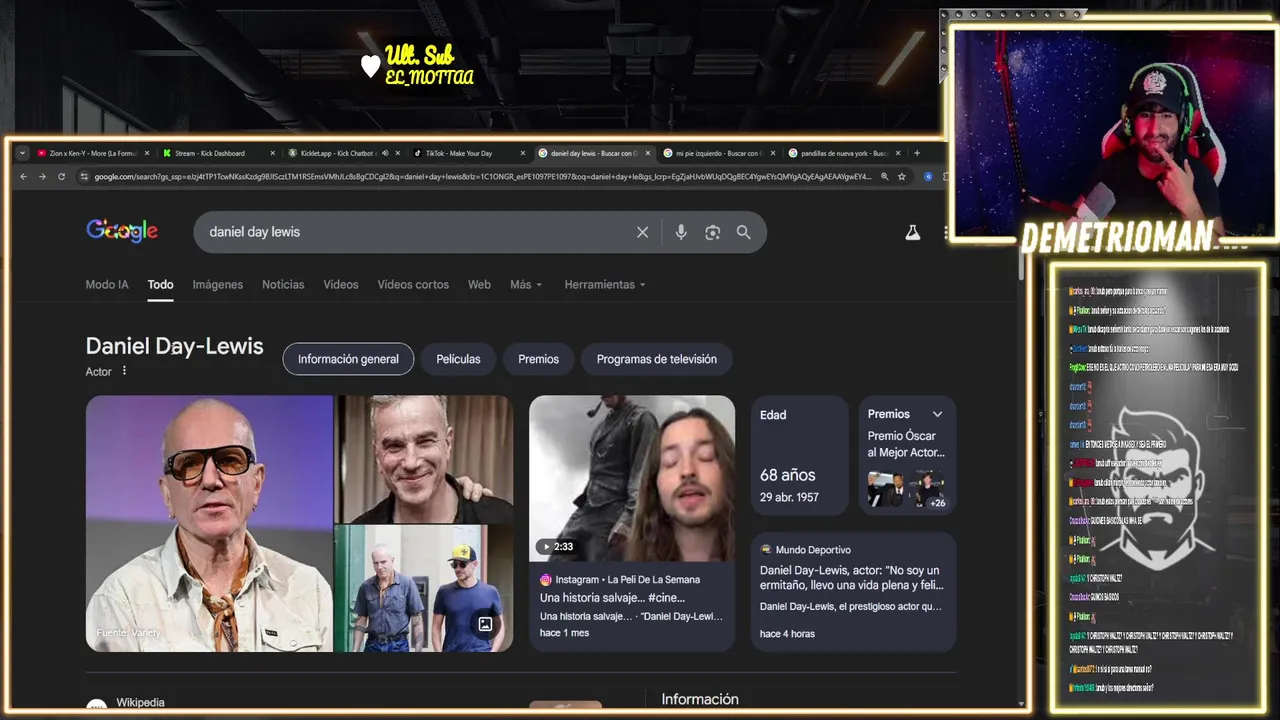Open the tab search dropdown arrow
This screenshot has width=1280, height=720.
pos(22,153)
